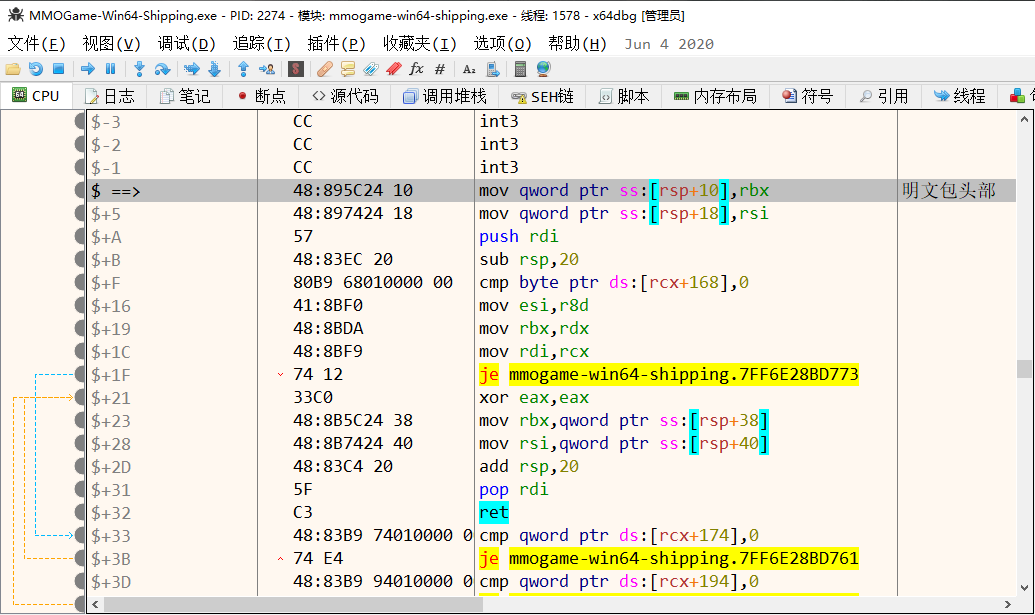Open the 插件(P) menu
1035x615 pixels.
[337, 44]
